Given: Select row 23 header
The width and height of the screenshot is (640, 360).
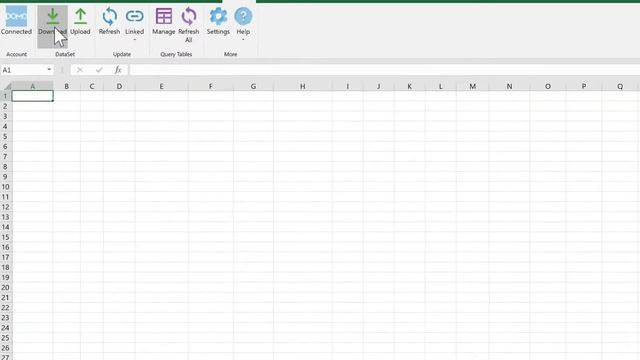Looking at the screenshot, I should point(6,318).
